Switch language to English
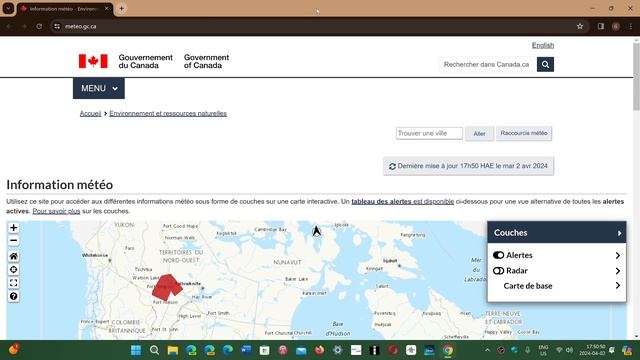Screen dimensions: 640x360 point(543,45)
